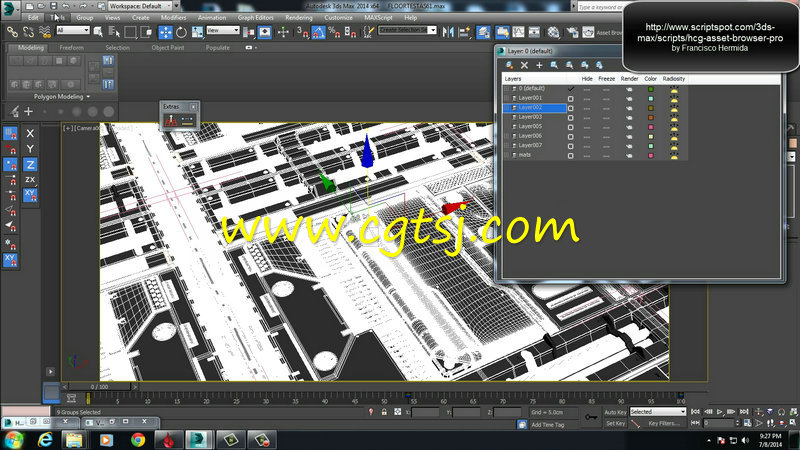800x450 pixels.
Task: Choose the Rectangular Selection Region tool
Action: [130, 32]
